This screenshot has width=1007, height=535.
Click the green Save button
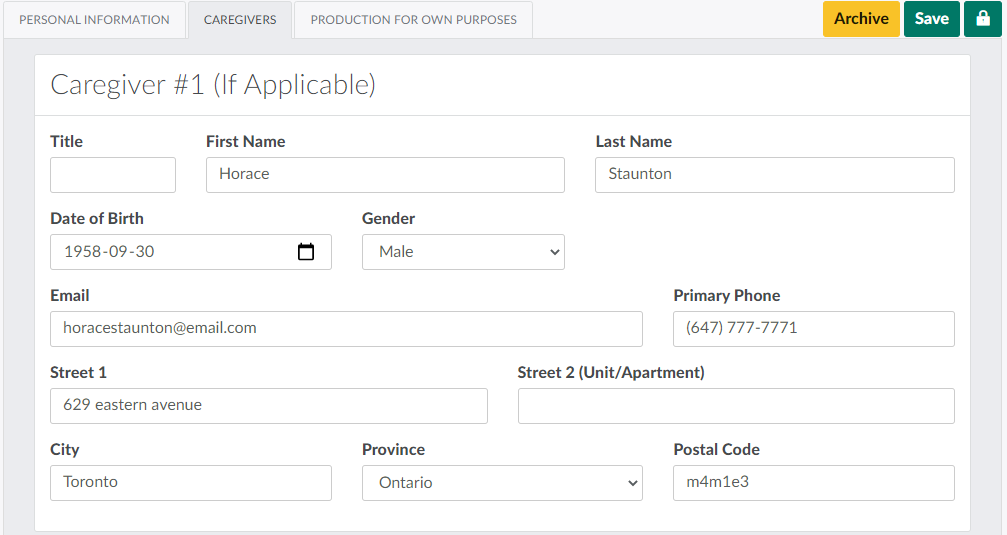coord(931,19)
